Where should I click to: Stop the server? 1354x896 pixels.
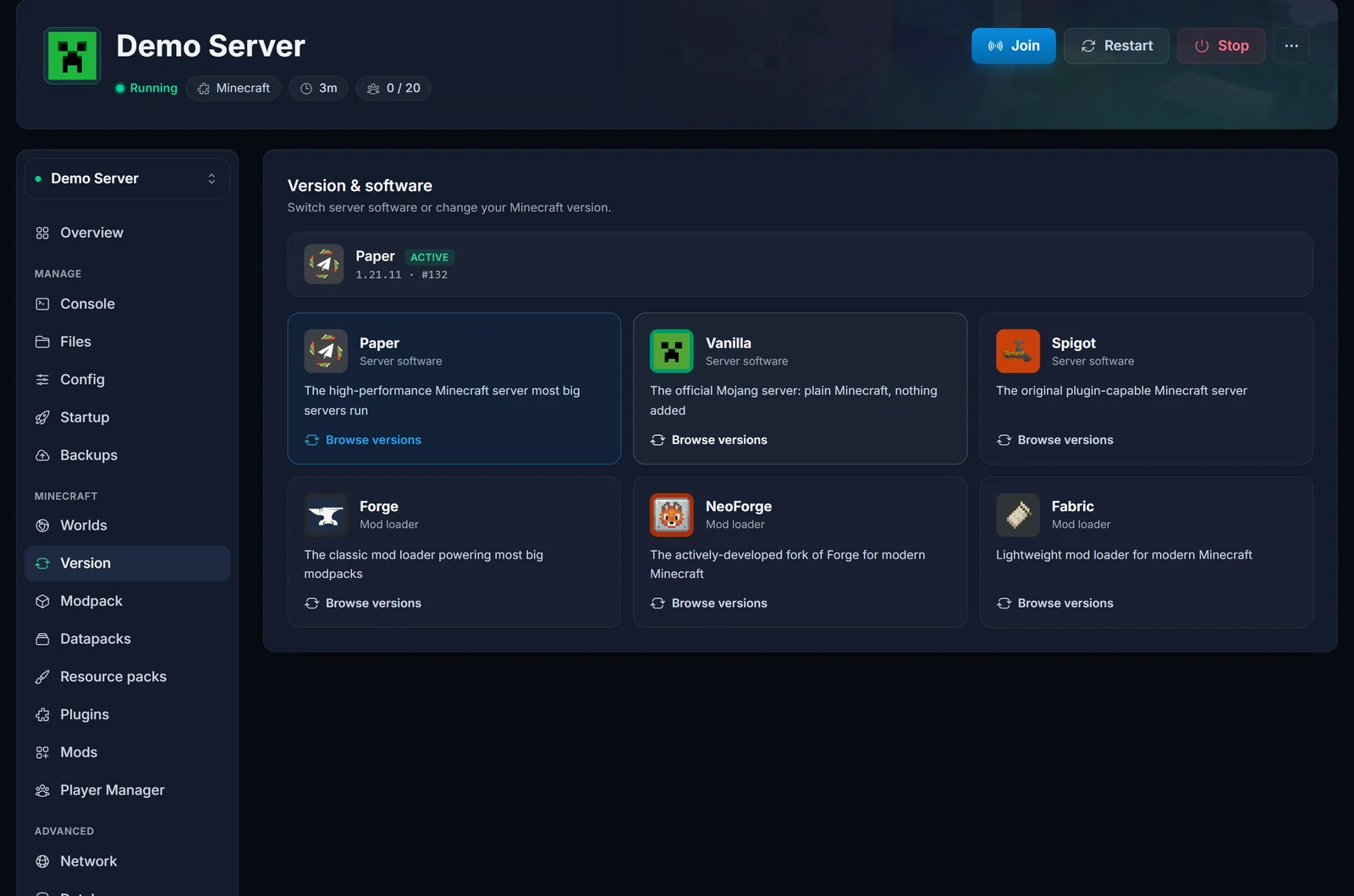(x=1221, y=46)
